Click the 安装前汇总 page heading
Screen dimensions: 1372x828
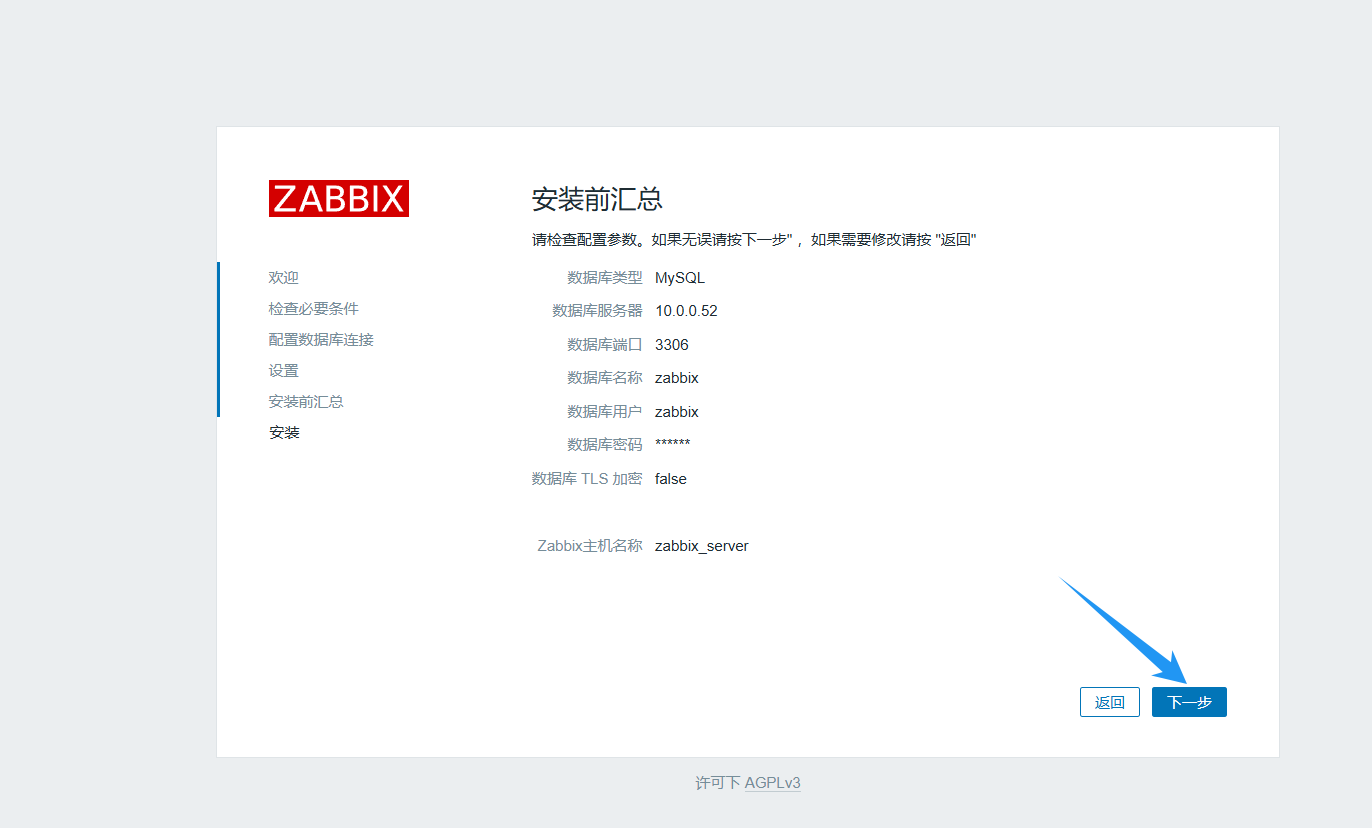point(597,198)
